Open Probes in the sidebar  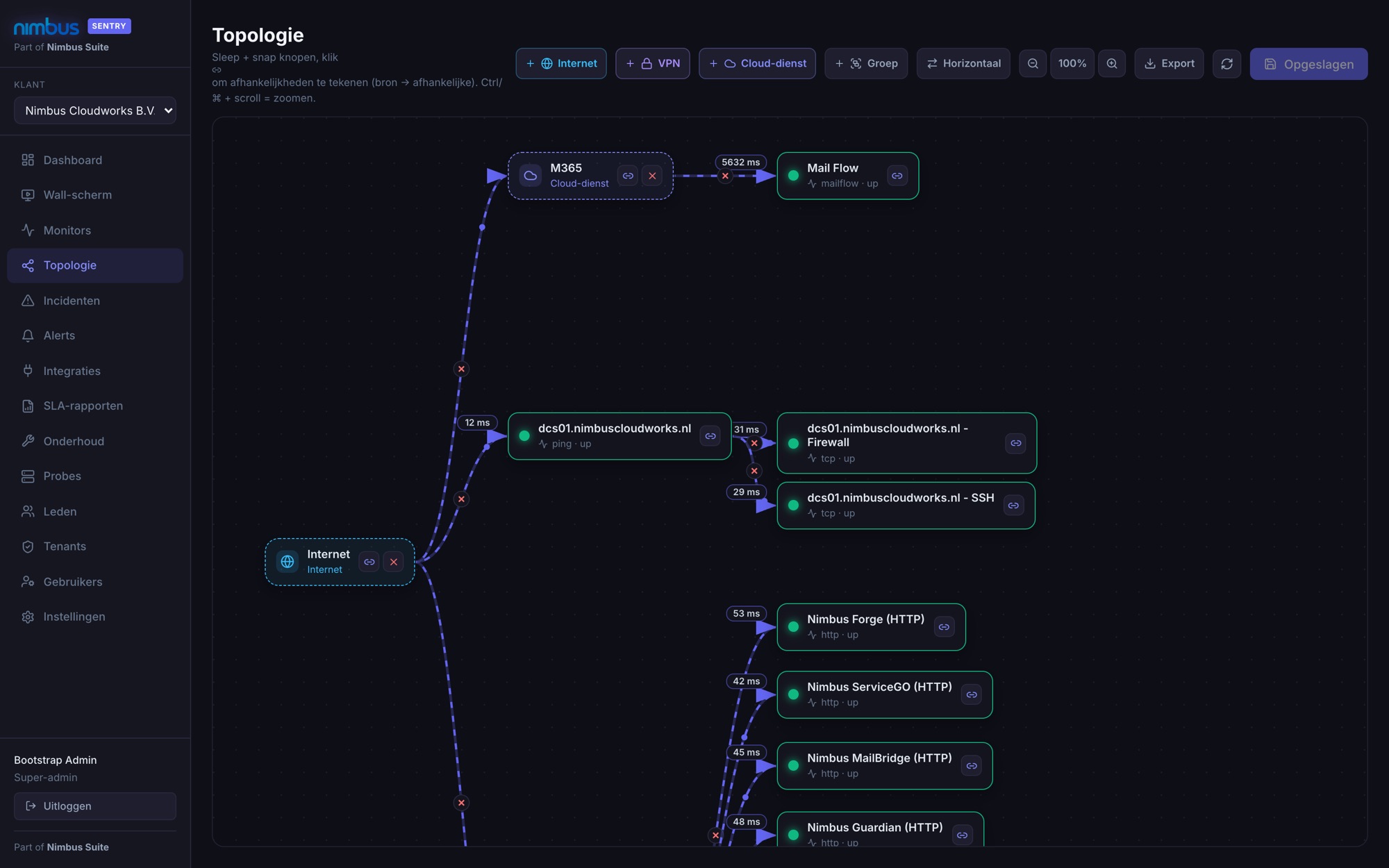click(x=95, y=476)
